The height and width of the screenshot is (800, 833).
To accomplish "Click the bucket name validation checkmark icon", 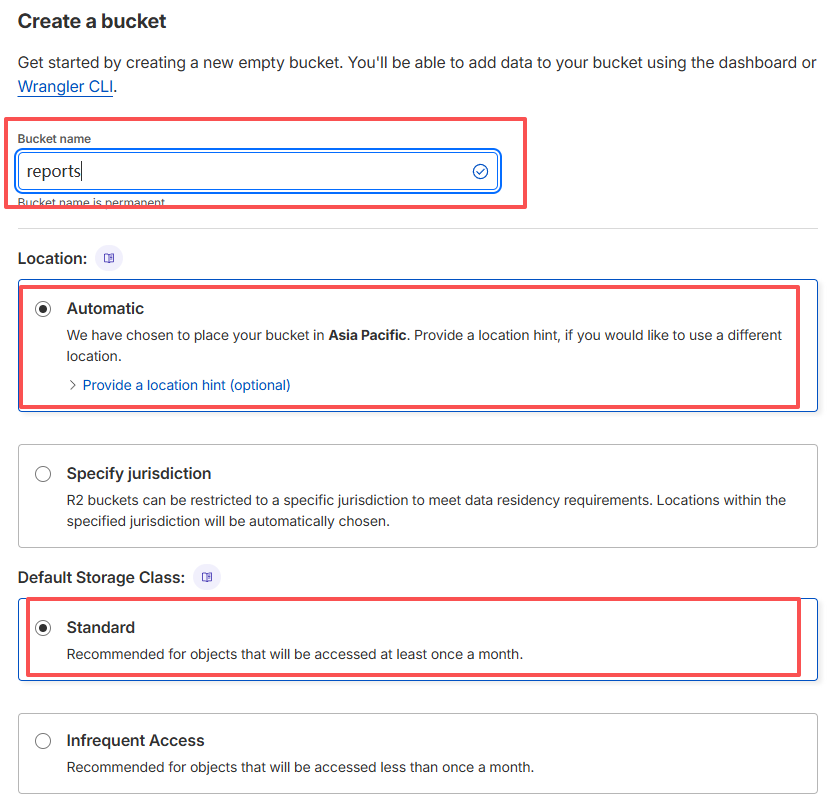I will 480,172.
